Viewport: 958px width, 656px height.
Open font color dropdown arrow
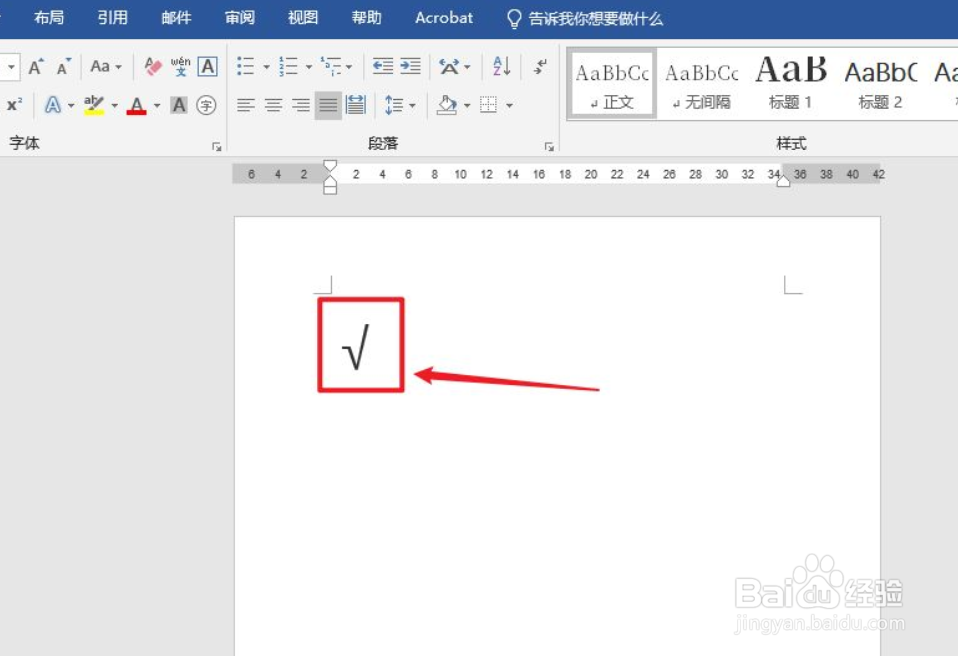[x=157, y=106]
